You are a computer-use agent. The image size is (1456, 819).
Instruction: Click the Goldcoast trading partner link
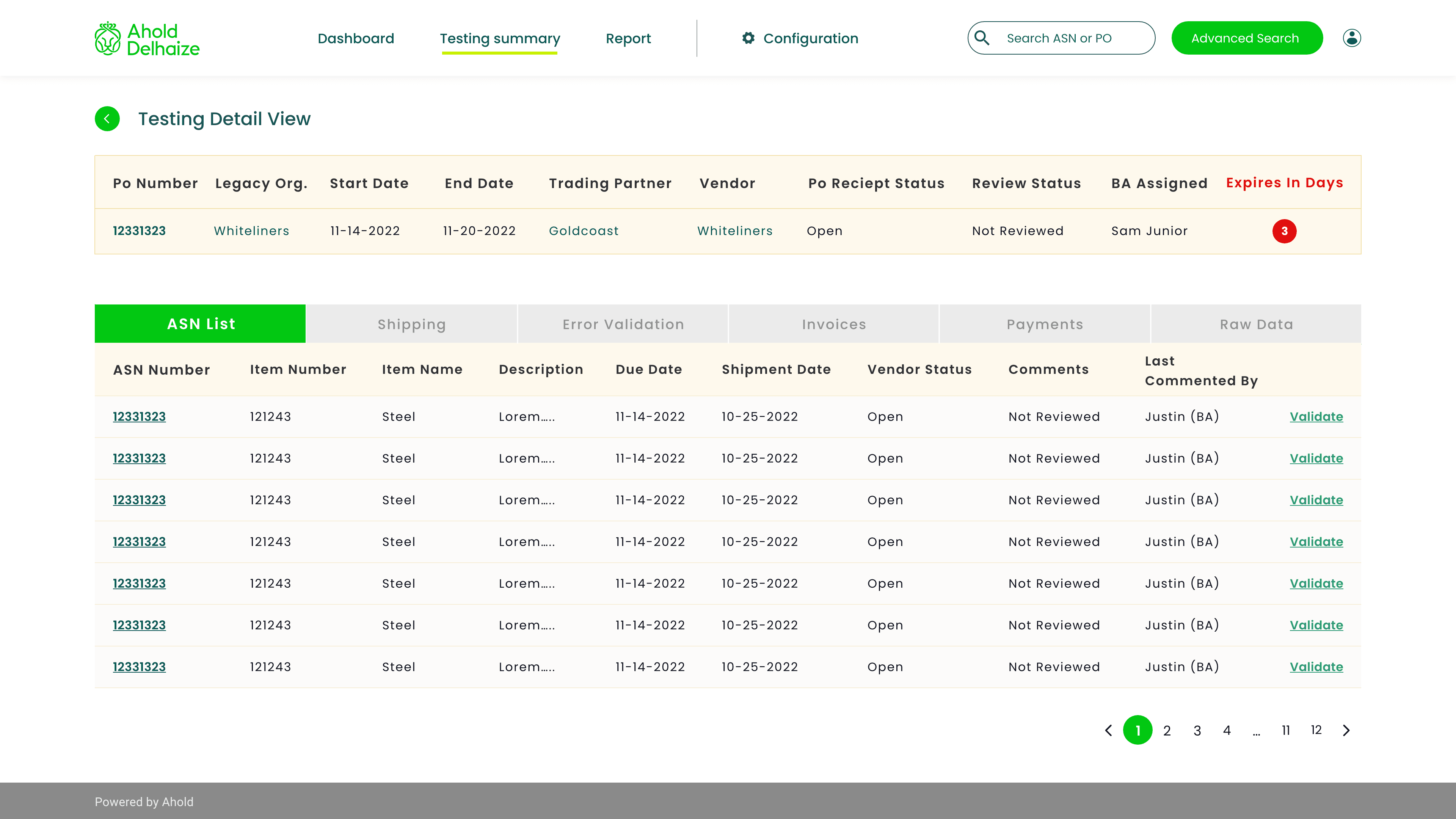tap(583, 231)
